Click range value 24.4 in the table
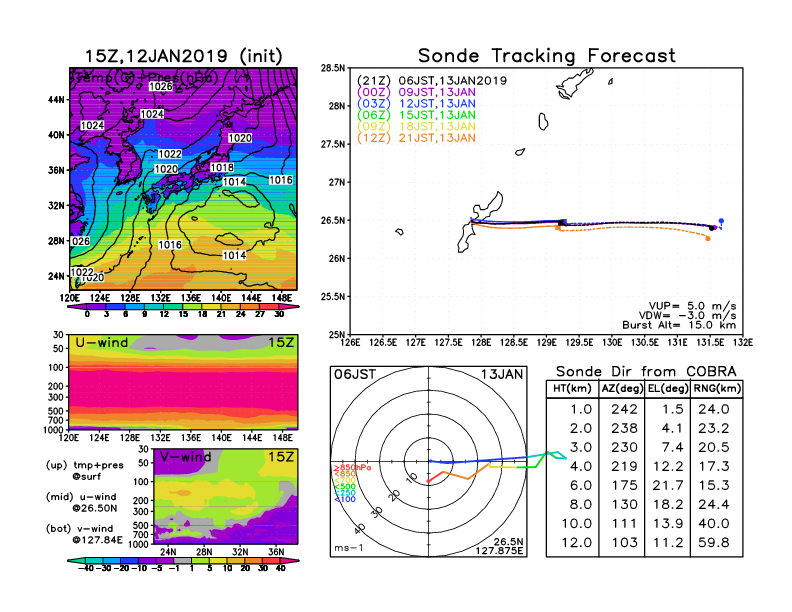 (x=714, y=504)
